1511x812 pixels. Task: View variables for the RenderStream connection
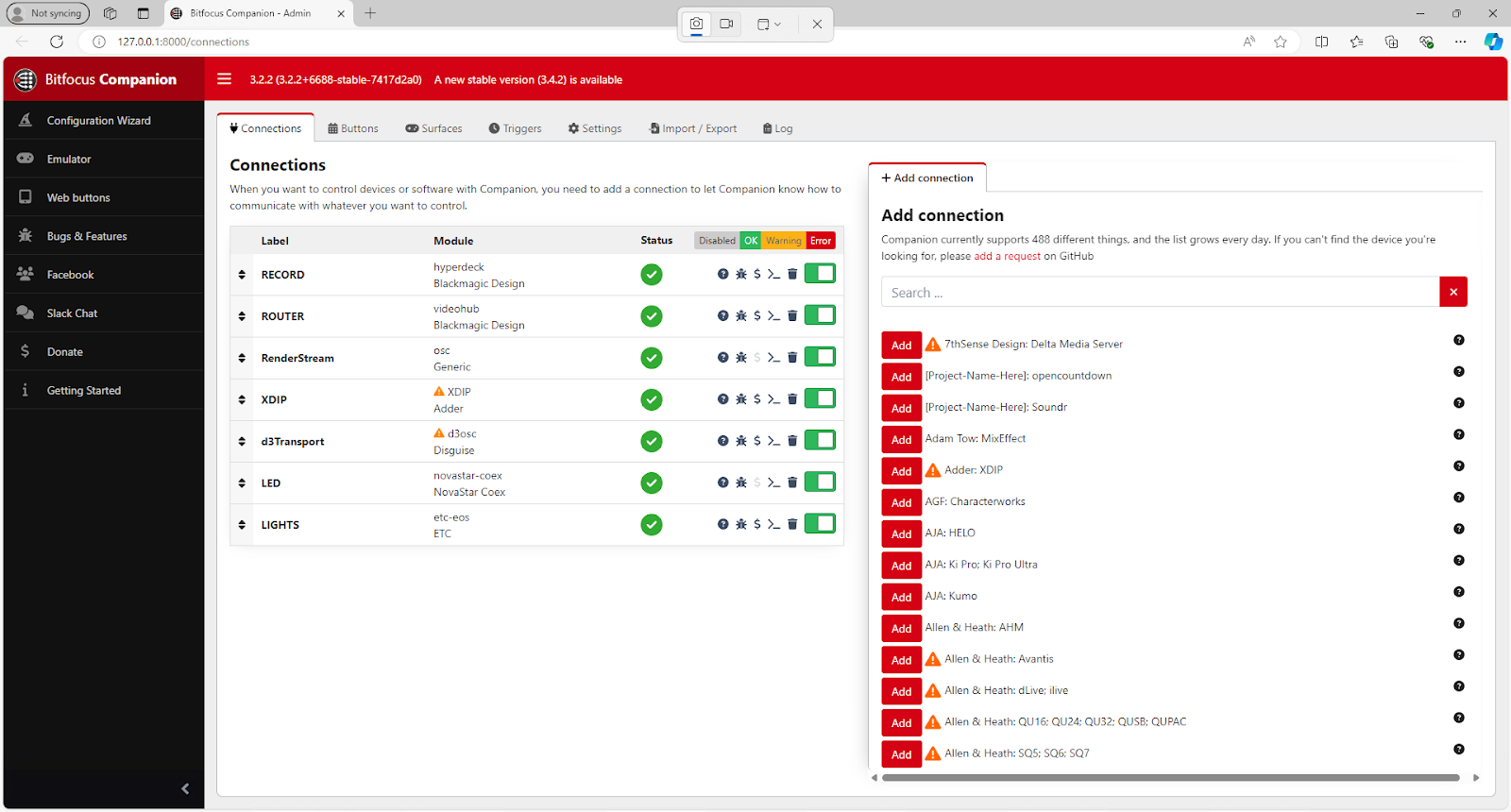point(757,357)
